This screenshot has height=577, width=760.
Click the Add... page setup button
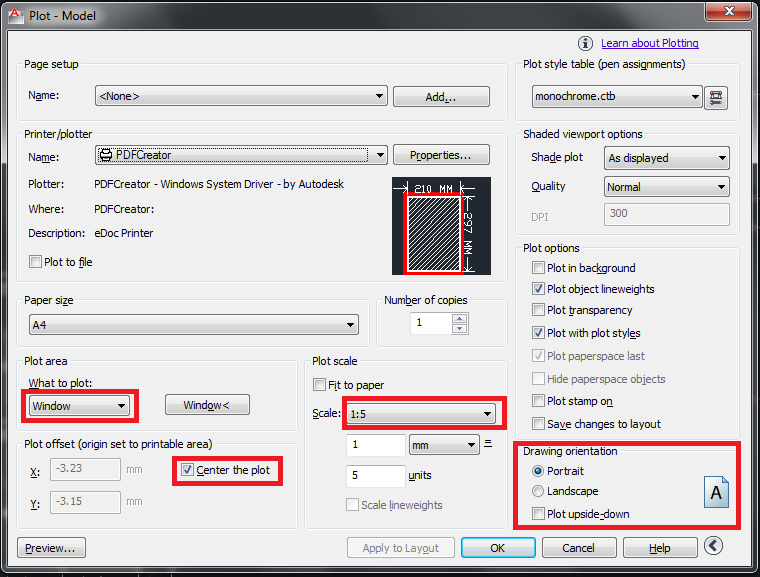click(441, 96)
